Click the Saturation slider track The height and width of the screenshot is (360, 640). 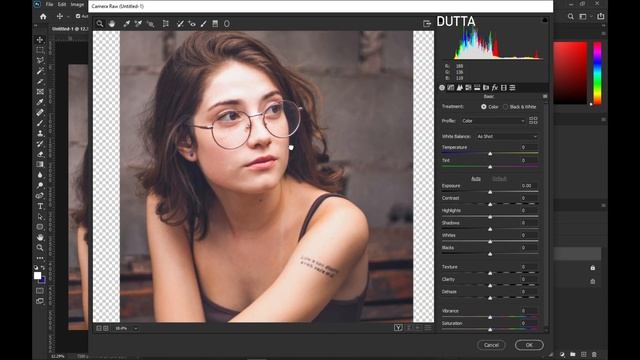pyautogui.click(x=490, y=328)
